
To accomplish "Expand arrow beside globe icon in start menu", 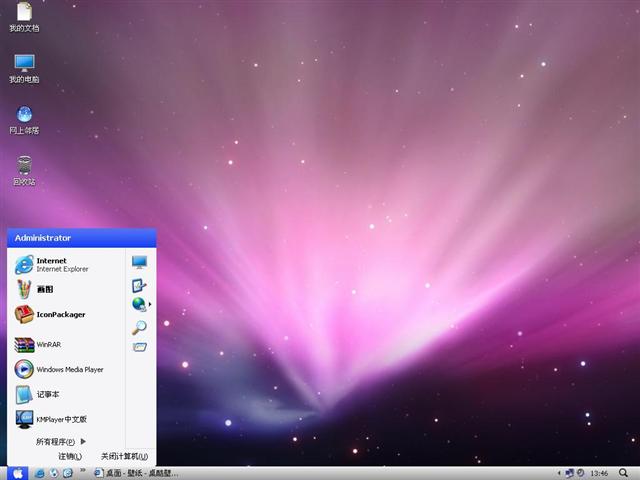I will point(150,304).
